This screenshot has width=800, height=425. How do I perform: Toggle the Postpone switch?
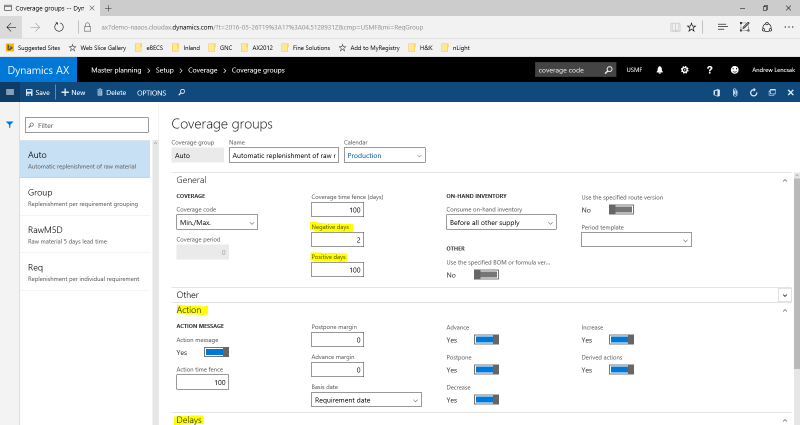pyautogui.click(x=486, y=370)
